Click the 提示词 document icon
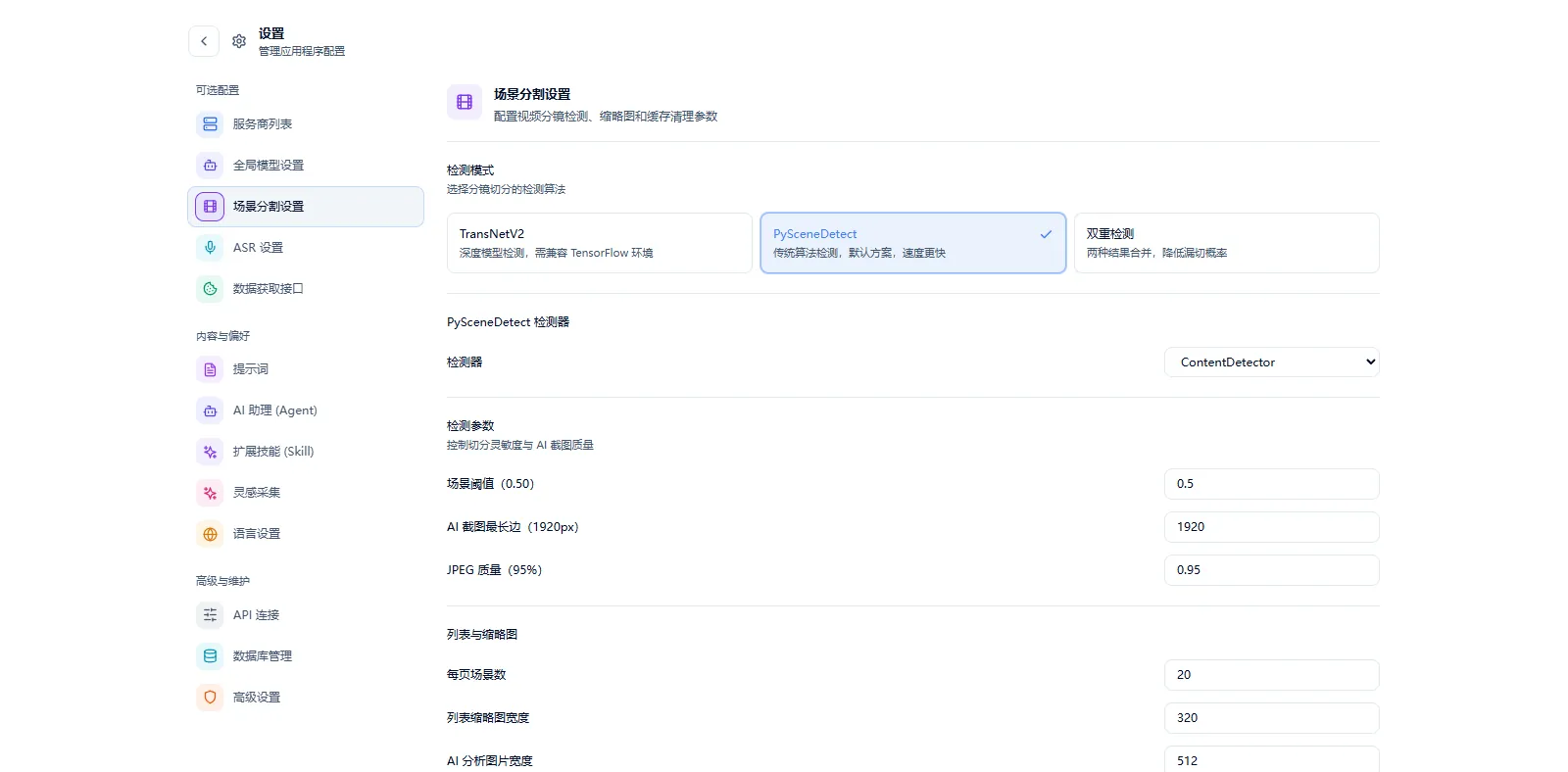The width and height of the screenshot is (1568, 772). (x=210, y=369)
